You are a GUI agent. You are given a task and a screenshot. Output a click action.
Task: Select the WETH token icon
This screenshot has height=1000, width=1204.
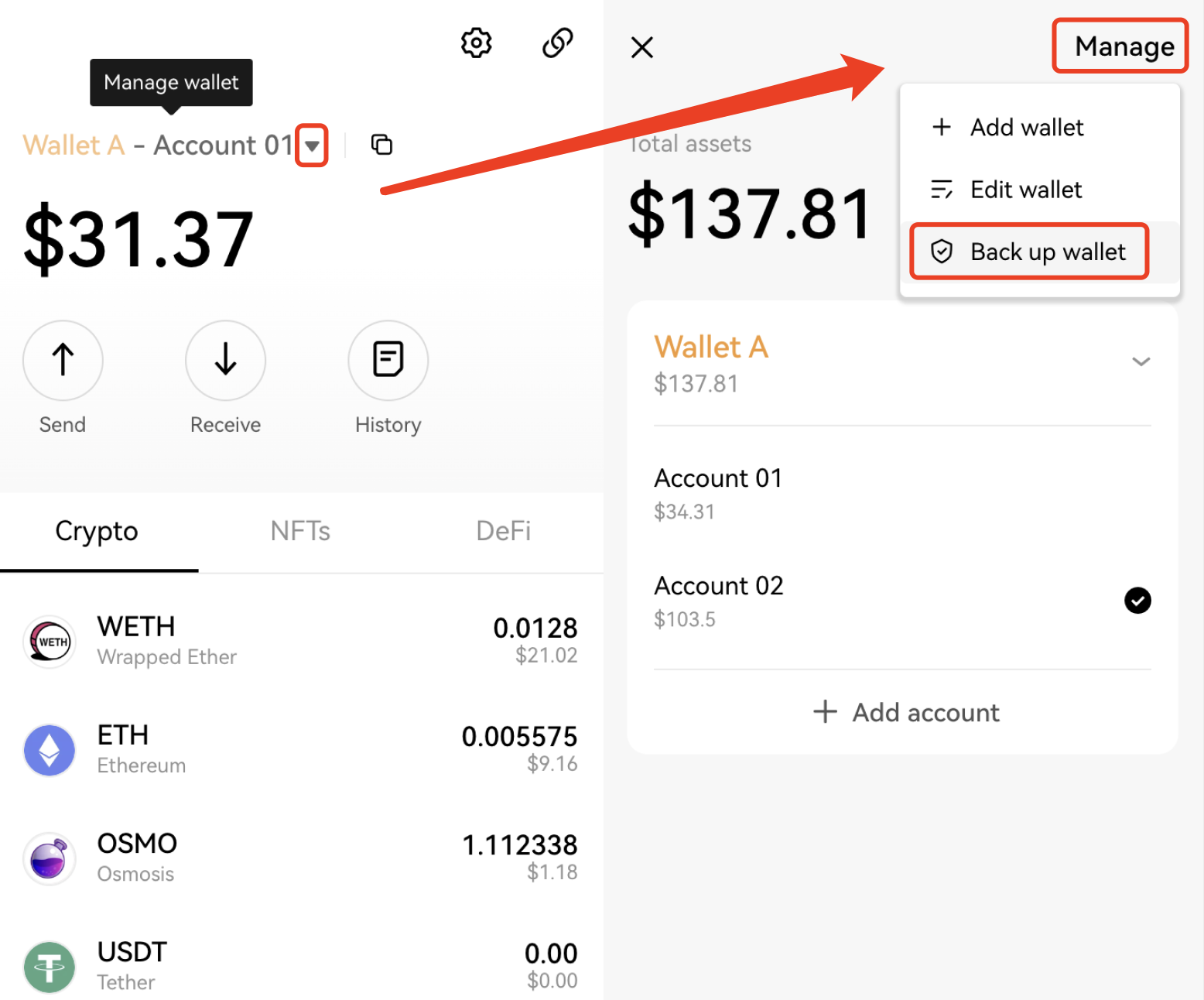coord(50,642)
